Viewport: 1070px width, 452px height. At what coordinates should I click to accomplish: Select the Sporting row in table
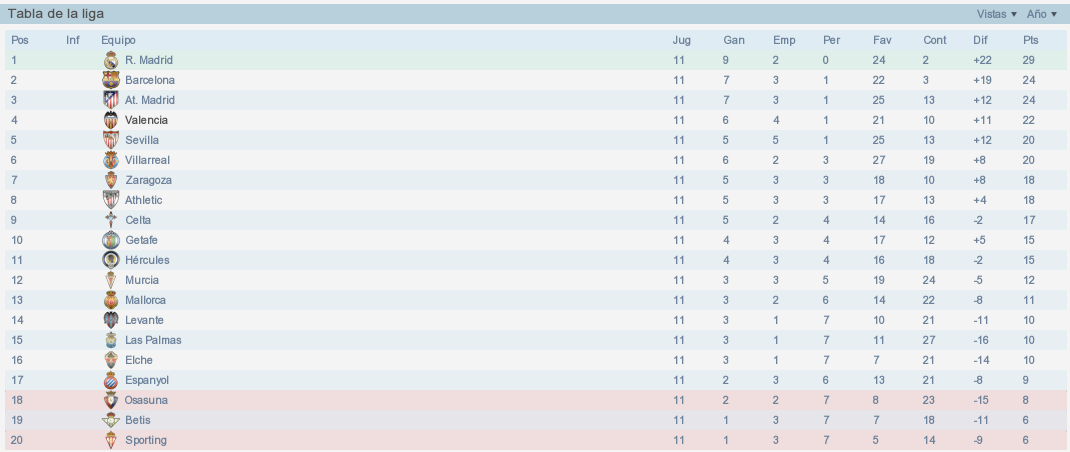535,440
